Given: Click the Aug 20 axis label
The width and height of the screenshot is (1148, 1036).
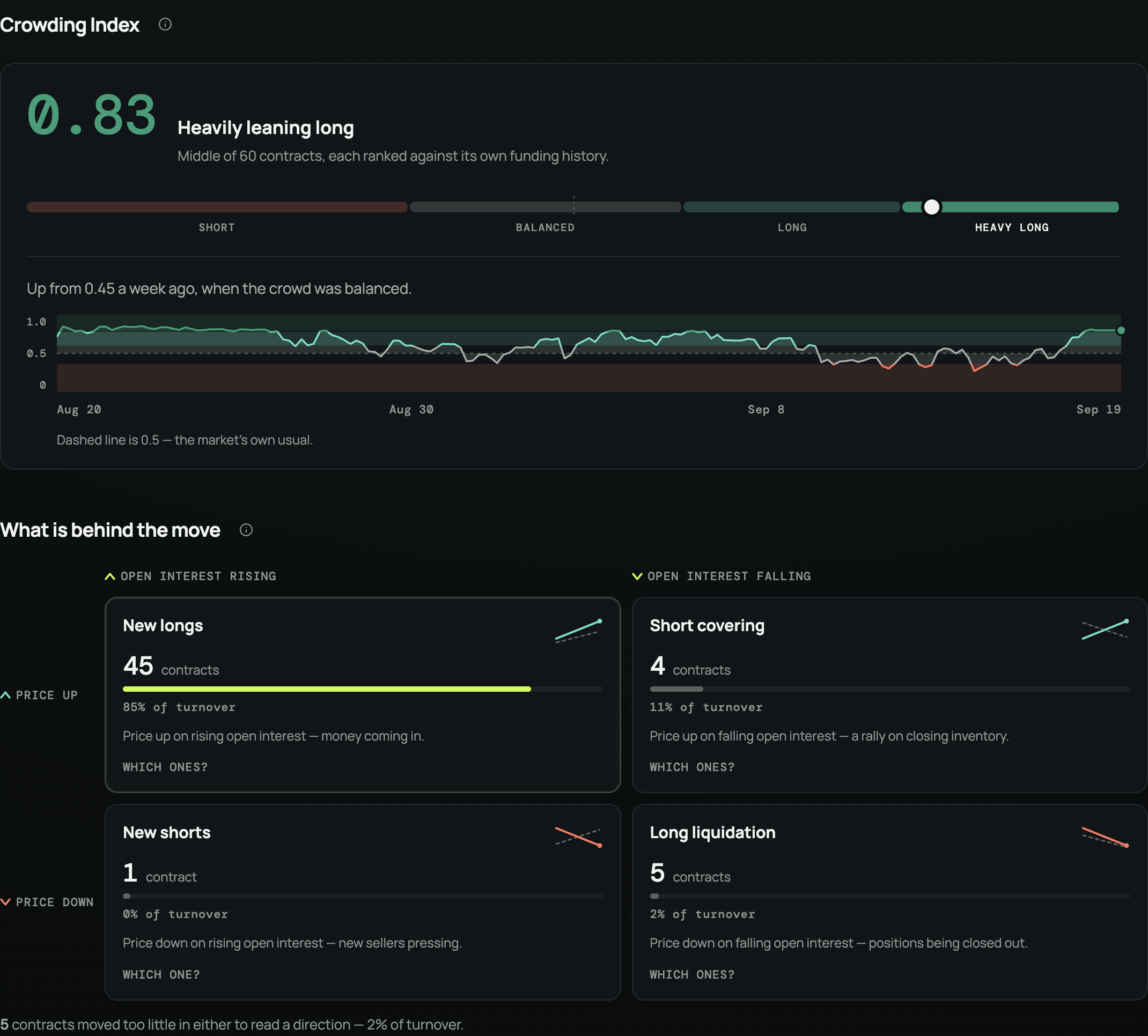Looking at the screenshot, I should 78,409.
